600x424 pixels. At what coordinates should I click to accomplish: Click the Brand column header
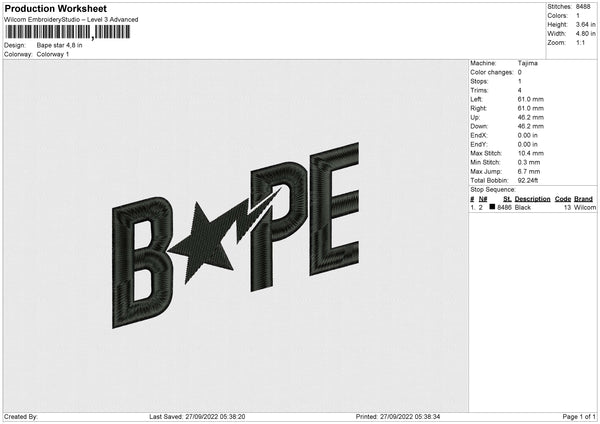(583, 199)
